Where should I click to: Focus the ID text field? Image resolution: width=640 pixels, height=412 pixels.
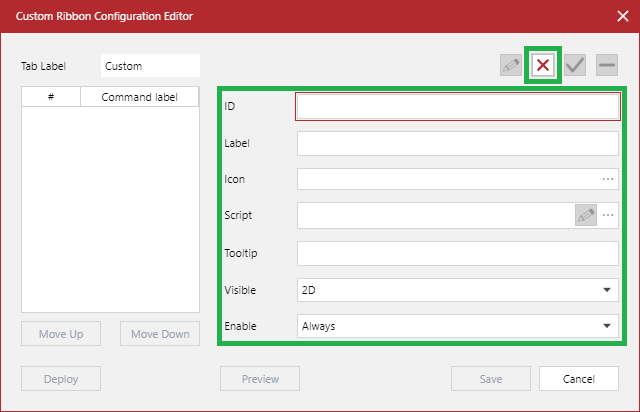(x=458, y=106)
